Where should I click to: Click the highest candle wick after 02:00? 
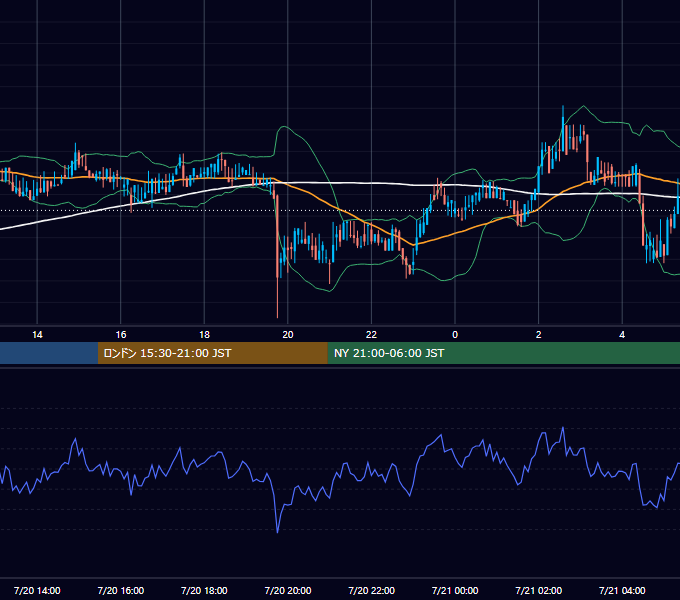[563, 126]
